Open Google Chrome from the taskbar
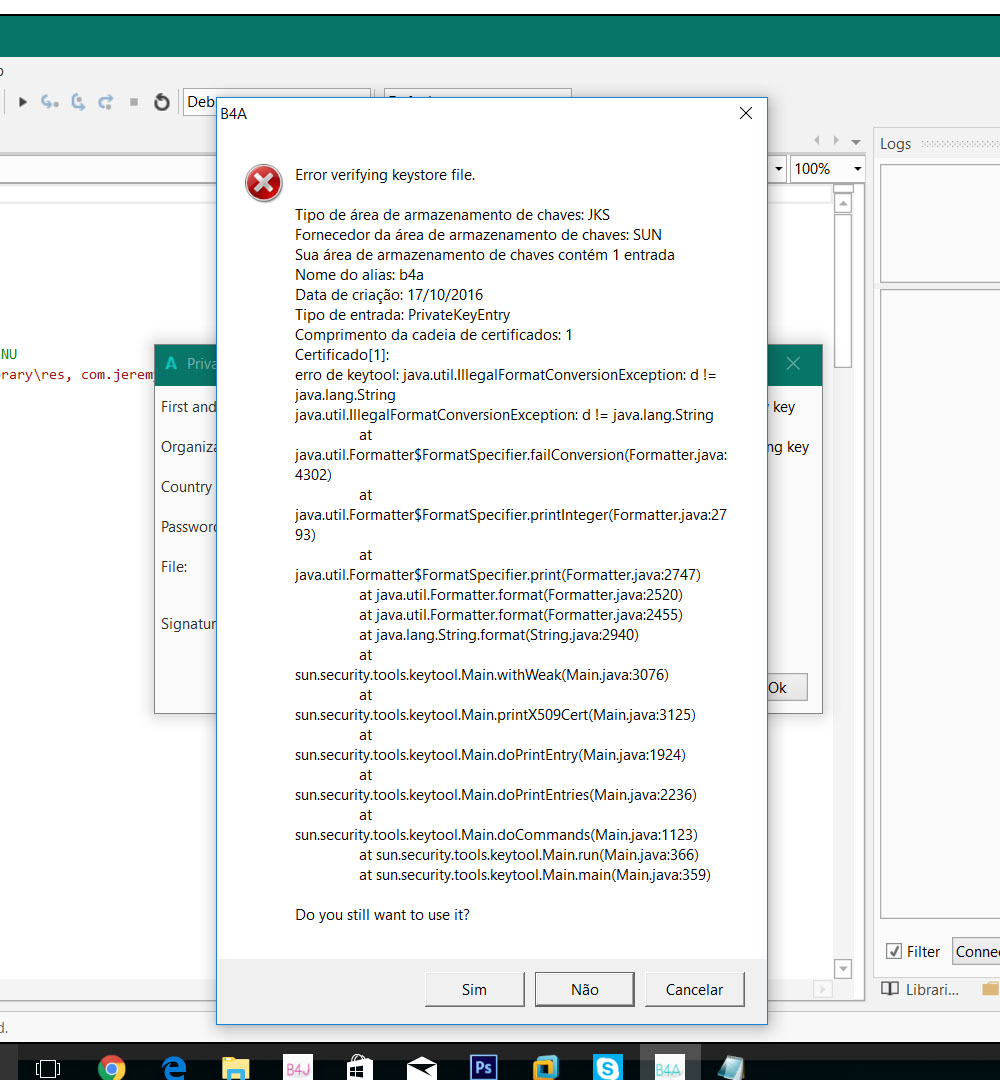The height and width of the screenshot is (1080, 1000). click(111, 1068)
